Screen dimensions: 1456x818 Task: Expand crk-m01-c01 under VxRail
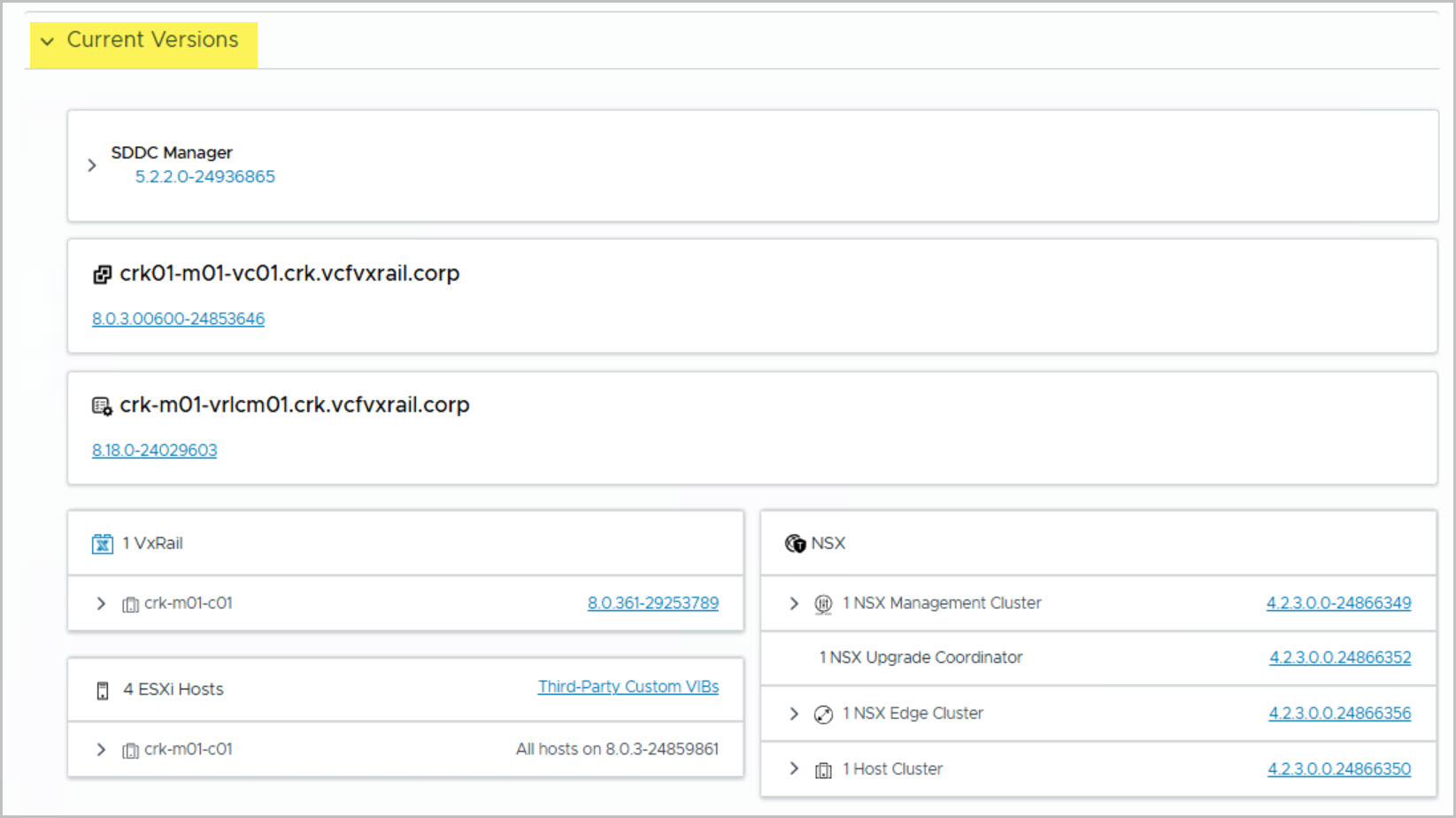[101, 604]
